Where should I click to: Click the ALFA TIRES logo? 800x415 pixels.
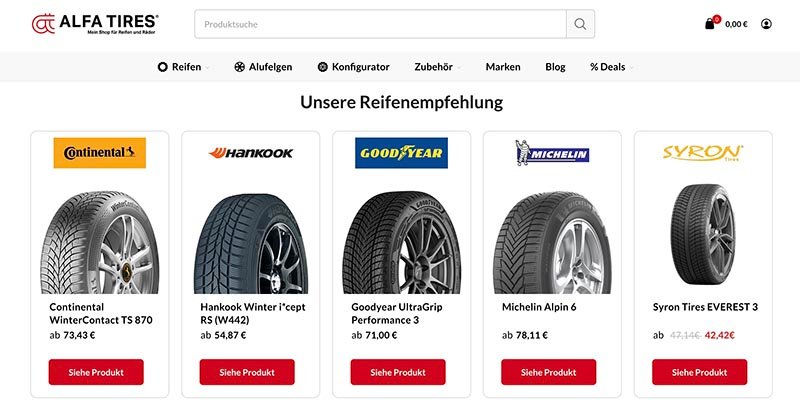pos(95,24)
